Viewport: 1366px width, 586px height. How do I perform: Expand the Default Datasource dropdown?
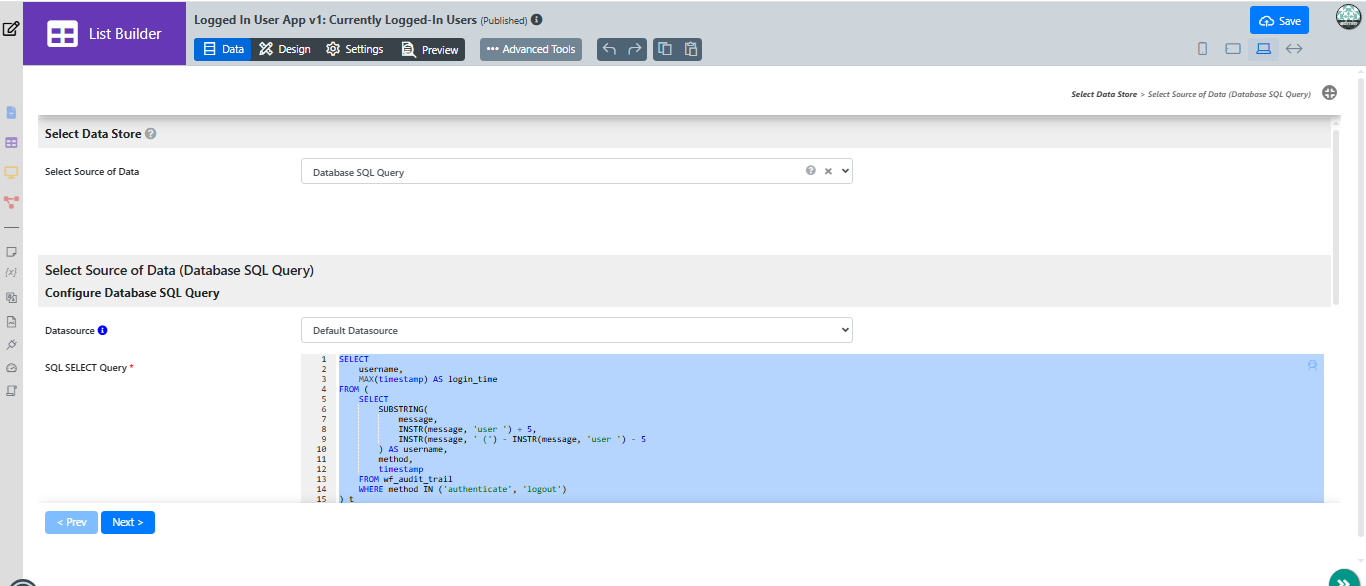point(577,330)
